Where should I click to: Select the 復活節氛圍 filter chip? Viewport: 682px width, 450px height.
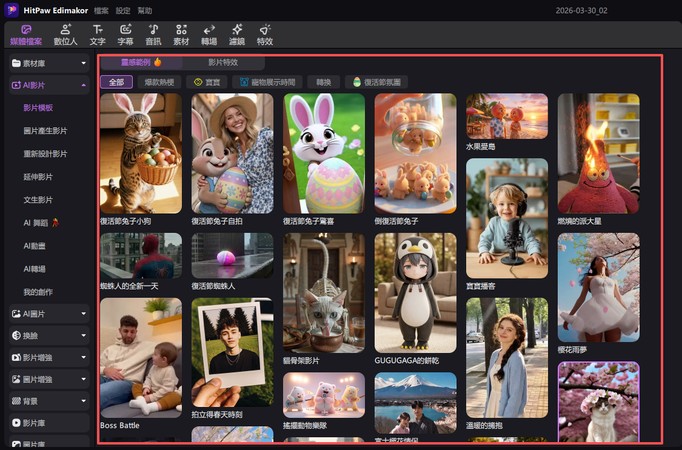tap(374, 82)
